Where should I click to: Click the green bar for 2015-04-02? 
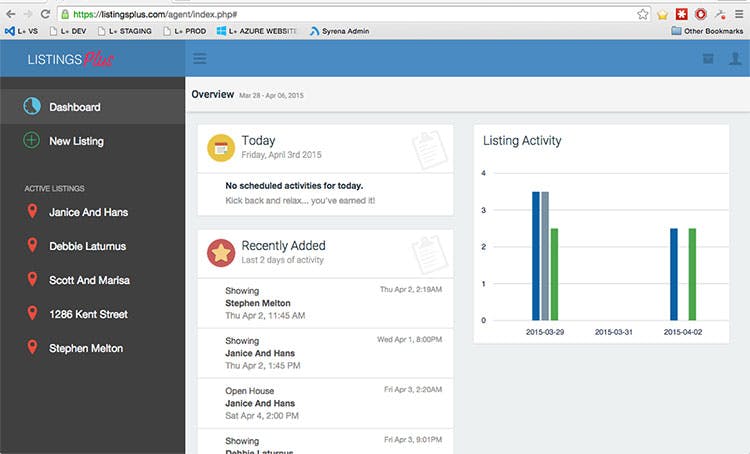pyautogui.click(x=692, y=274)
